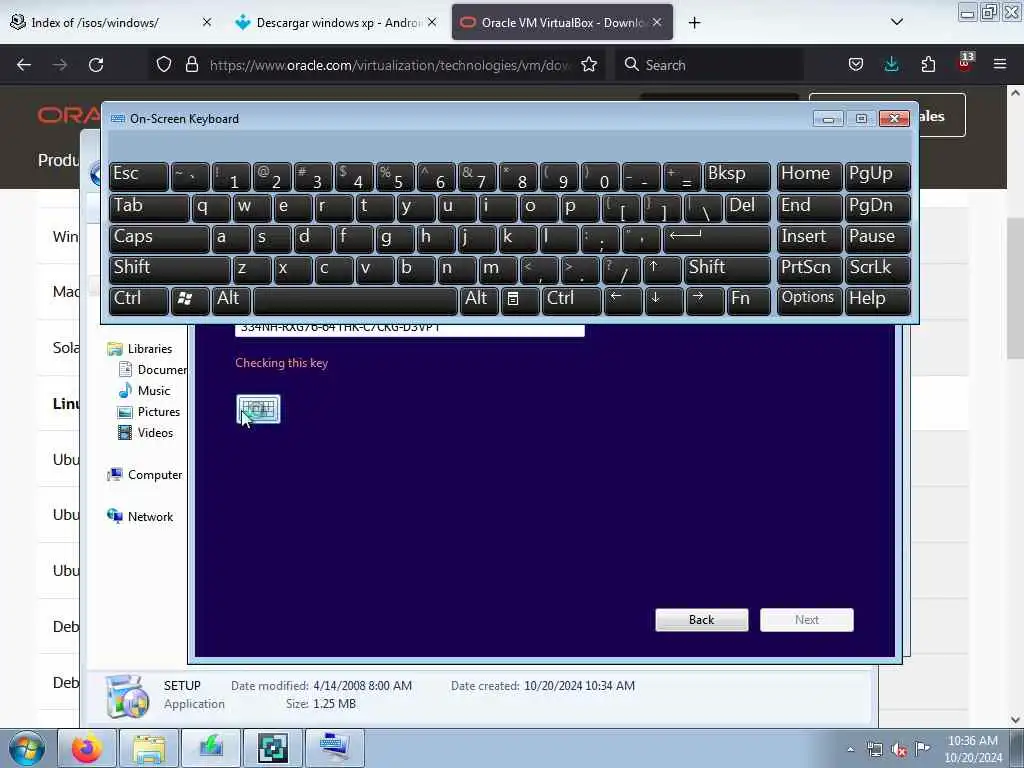This screenshot has height=768, width=1024.
Task: Open the Windows Explorer taskbar icon
Action: [x=148, y=748]
